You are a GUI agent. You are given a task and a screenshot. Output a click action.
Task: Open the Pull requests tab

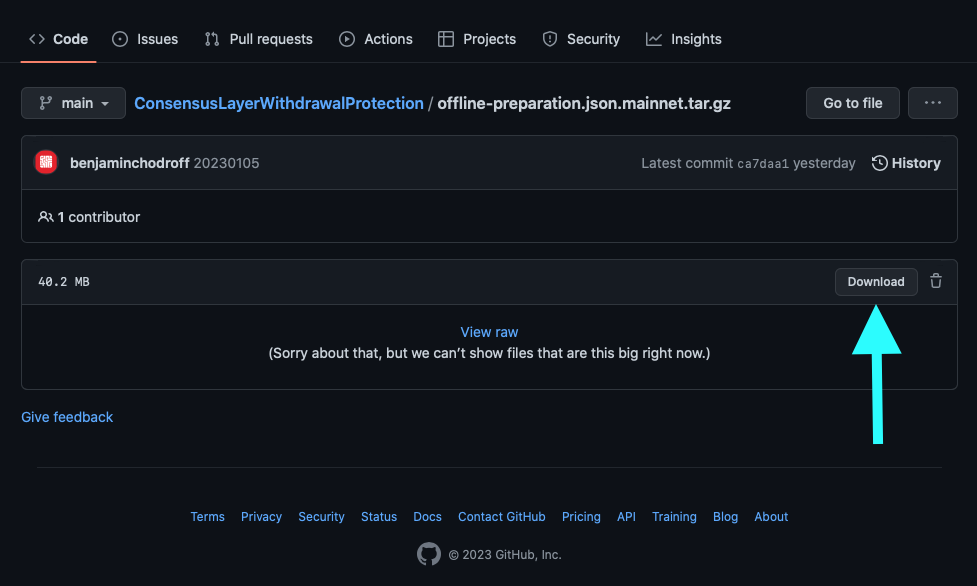pyautogui.click(x=259, y=39)
